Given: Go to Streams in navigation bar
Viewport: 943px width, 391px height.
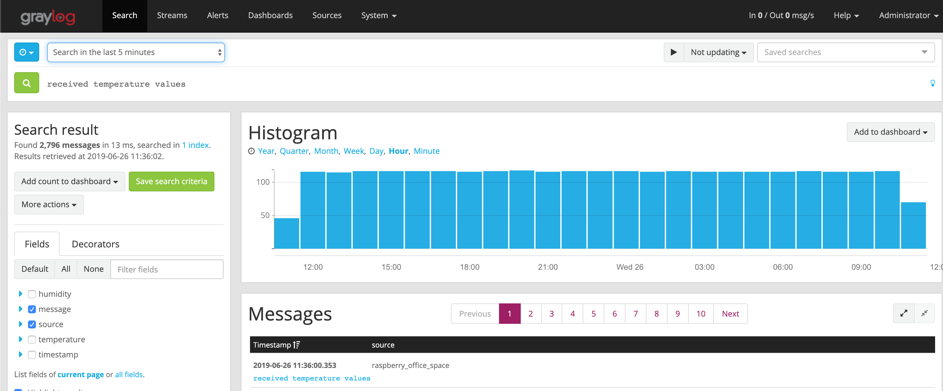Looking at the screenshot, I should coord(172,16).
